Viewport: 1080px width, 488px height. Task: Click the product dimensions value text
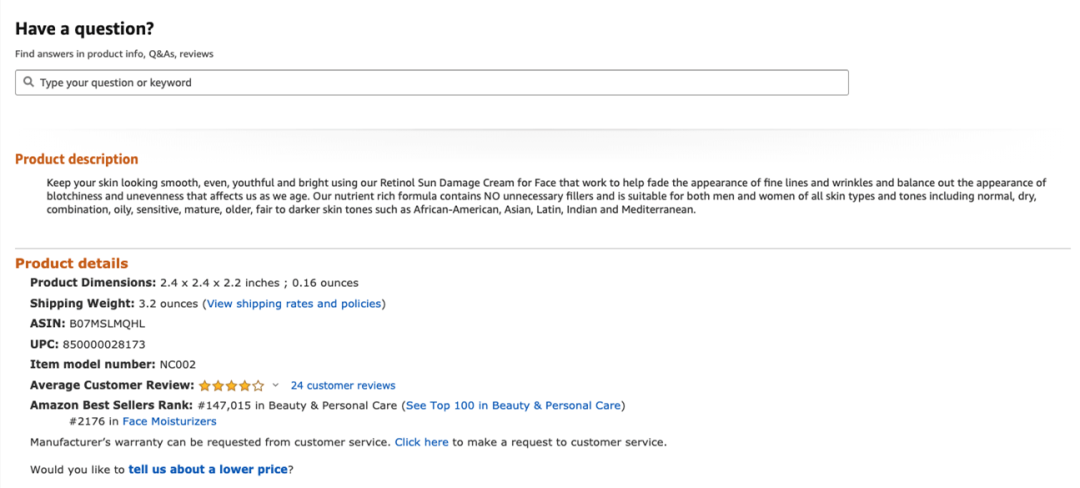(259, 283)
